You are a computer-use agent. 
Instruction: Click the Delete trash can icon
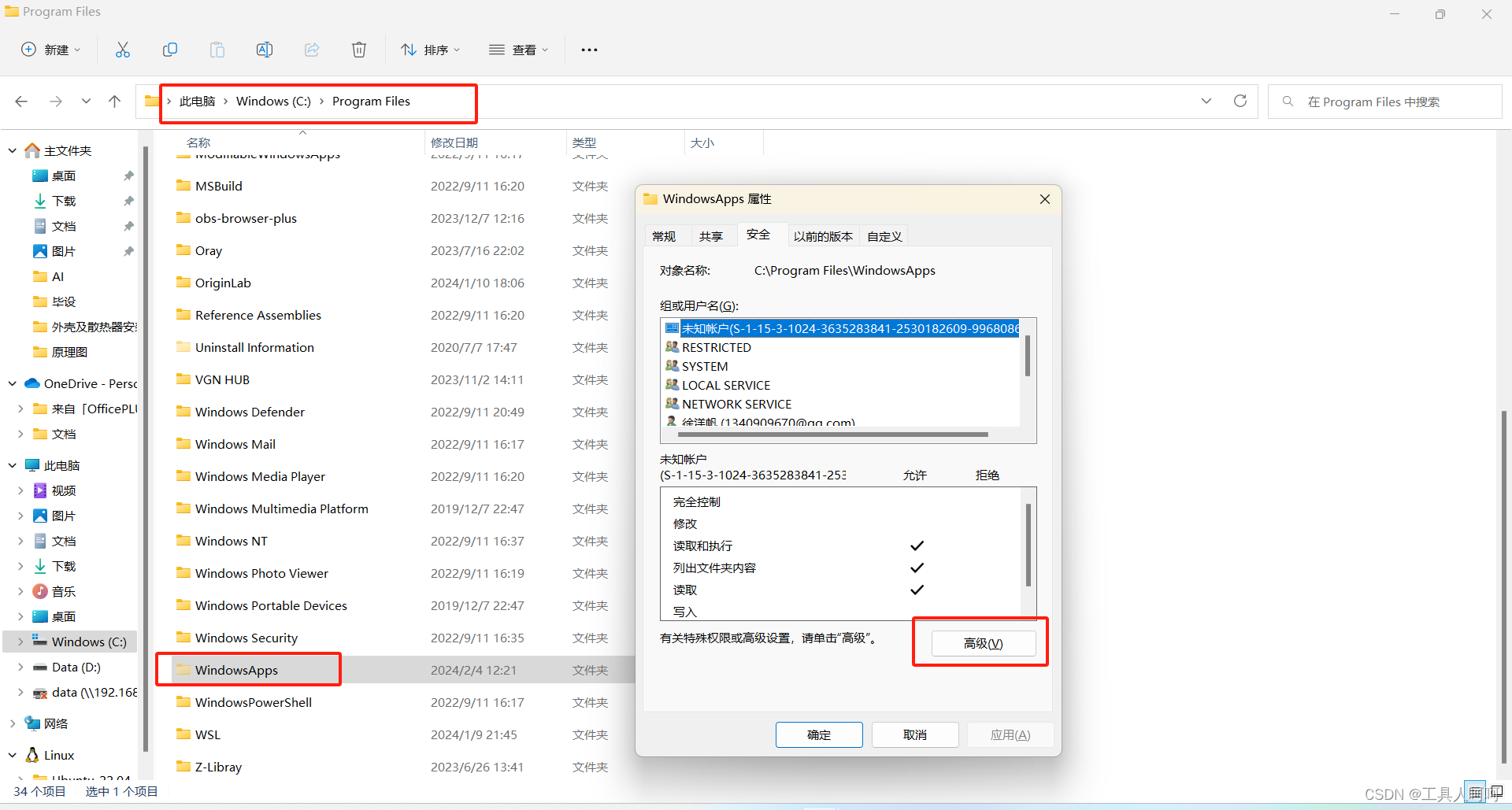(x=359, y=50)
